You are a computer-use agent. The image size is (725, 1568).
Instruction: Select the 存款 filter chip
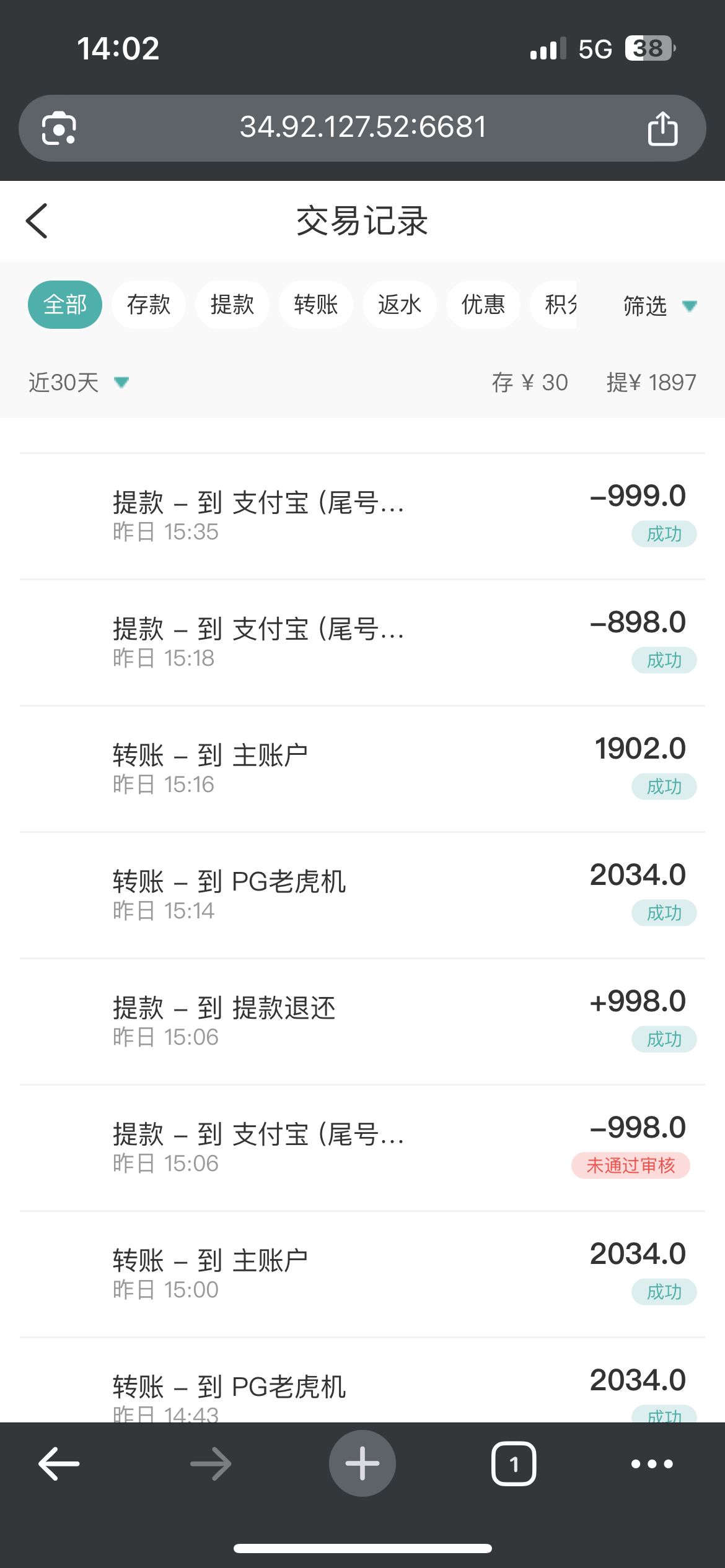point(149,305)
